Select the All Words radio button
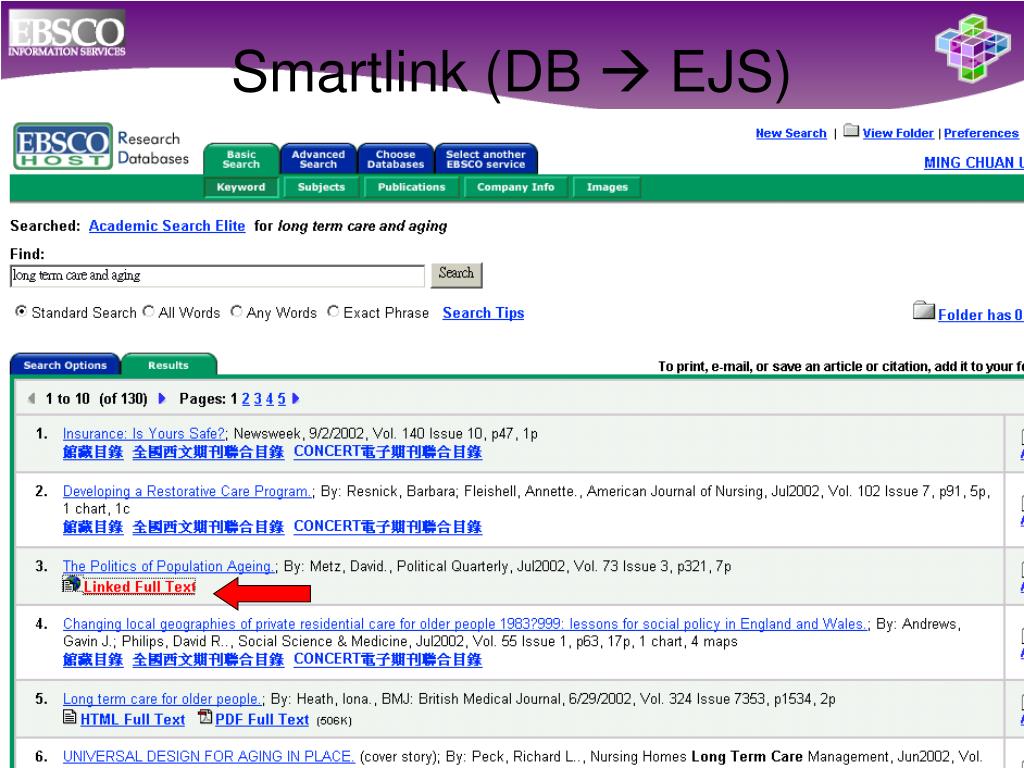The width and height of the screenshot is (1024, 768). click(148, 312)
